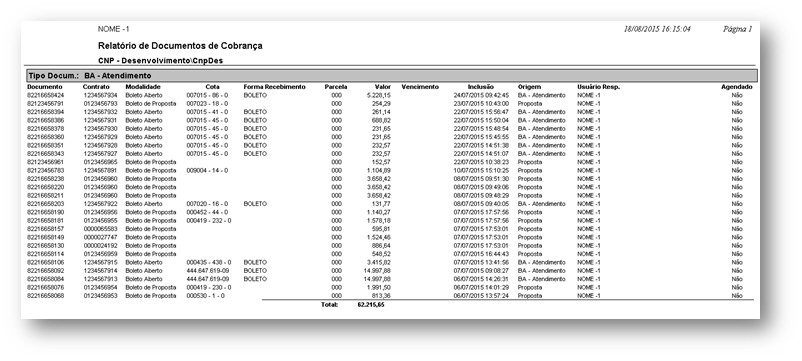This screenshot has height=361, width=802.
Task: Click the 'Modalidade' column header
Action: pos(143,87)
